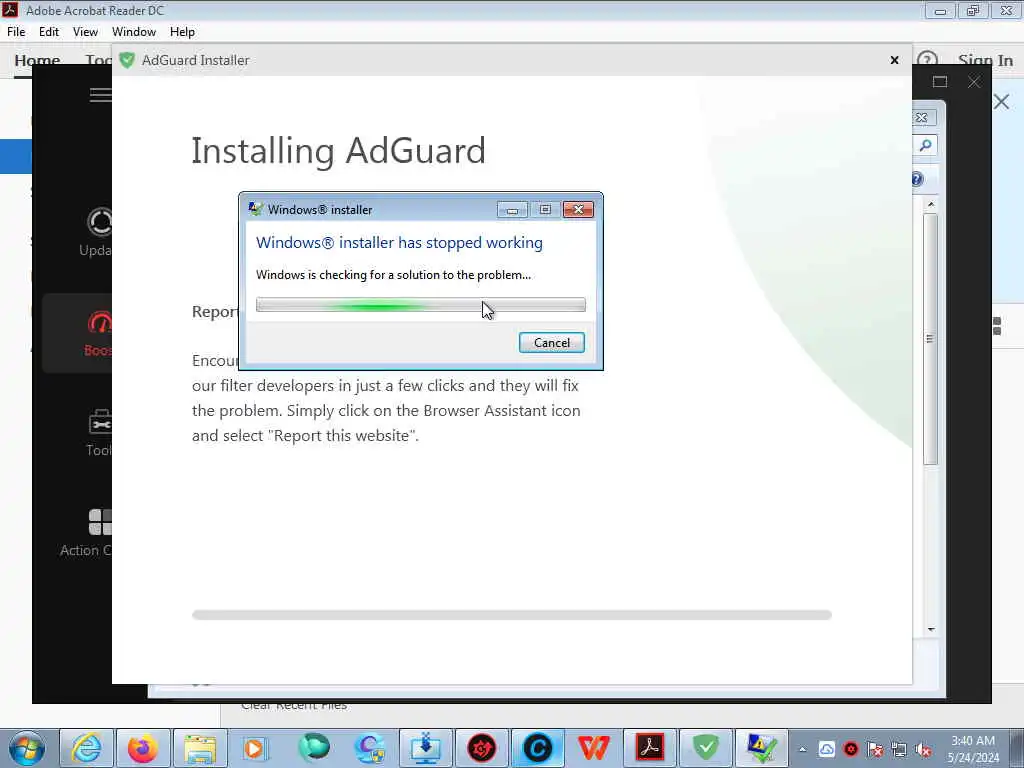
Task: Click the cloud icon in system tray
Action: pos(826,749)
